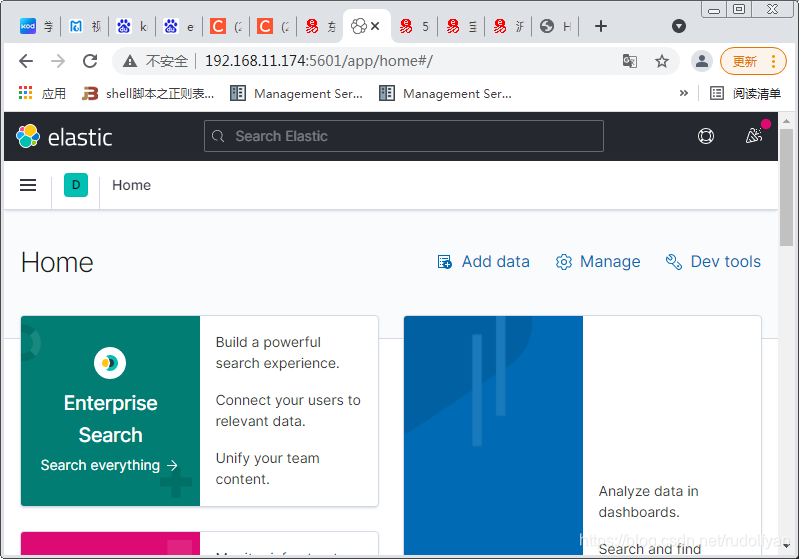Open a new browser tab
The image size is (799, 559).
click(x=601, y=26)
